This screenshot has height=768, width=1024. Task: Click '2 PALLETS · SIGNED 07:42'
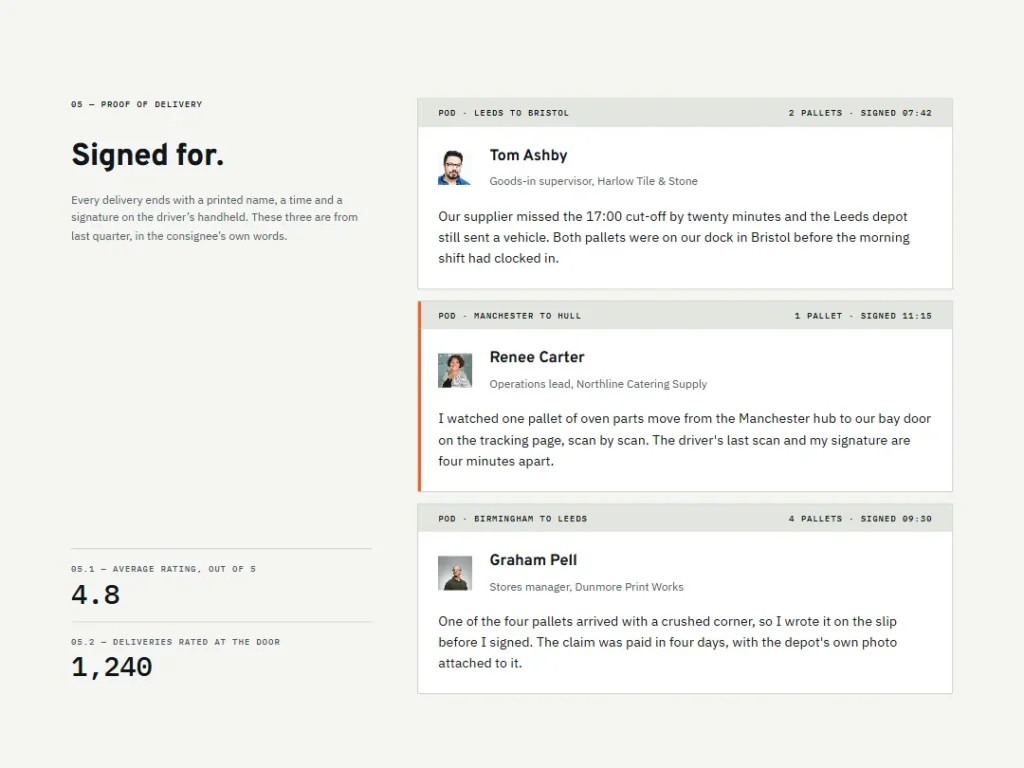coord(859,113)
